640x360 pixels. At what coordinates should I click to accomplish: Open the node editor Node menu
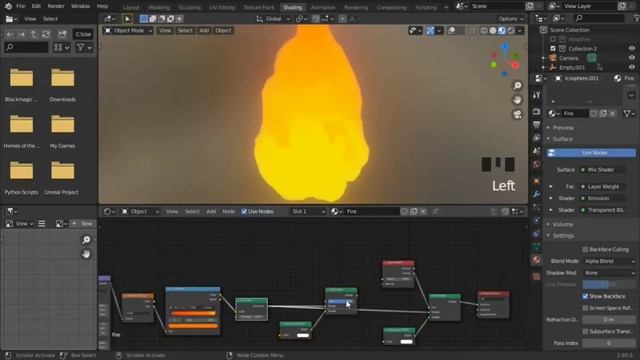point(229,211)
